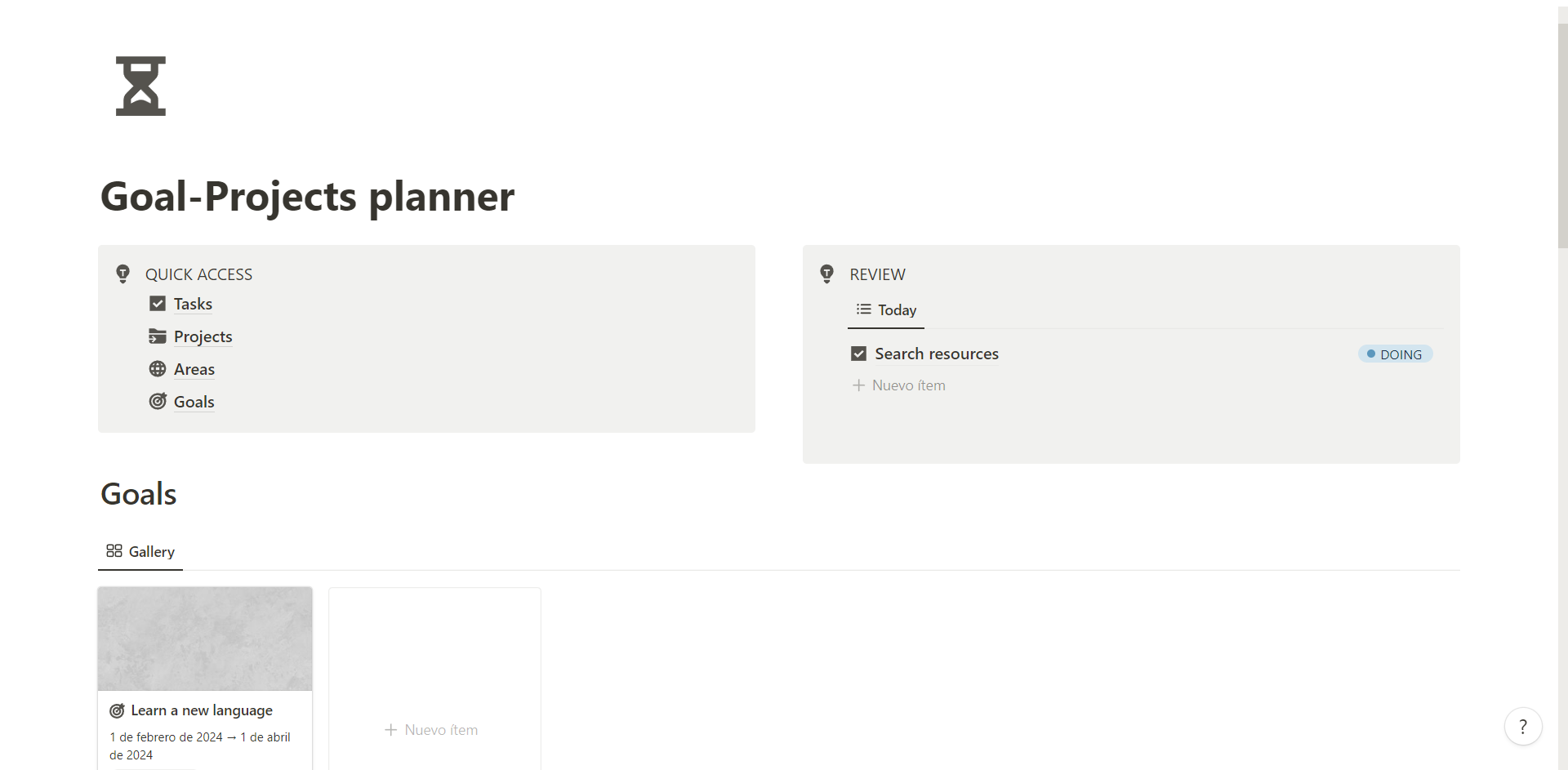Click the folder icon next to Projects
The image size is (1568, 770).
(158, 336)
